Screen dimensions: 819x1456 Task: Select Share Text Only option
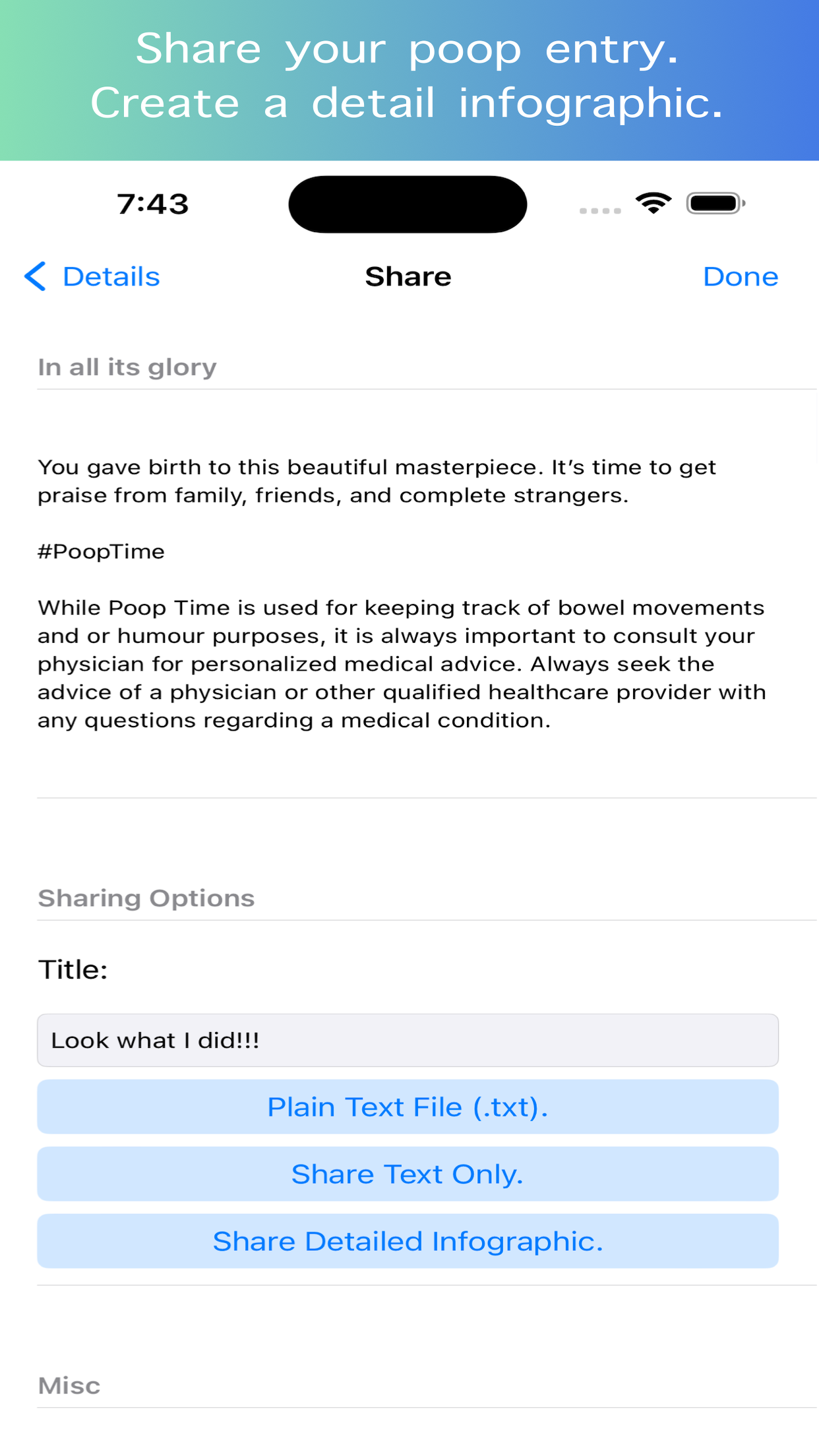408,1174
